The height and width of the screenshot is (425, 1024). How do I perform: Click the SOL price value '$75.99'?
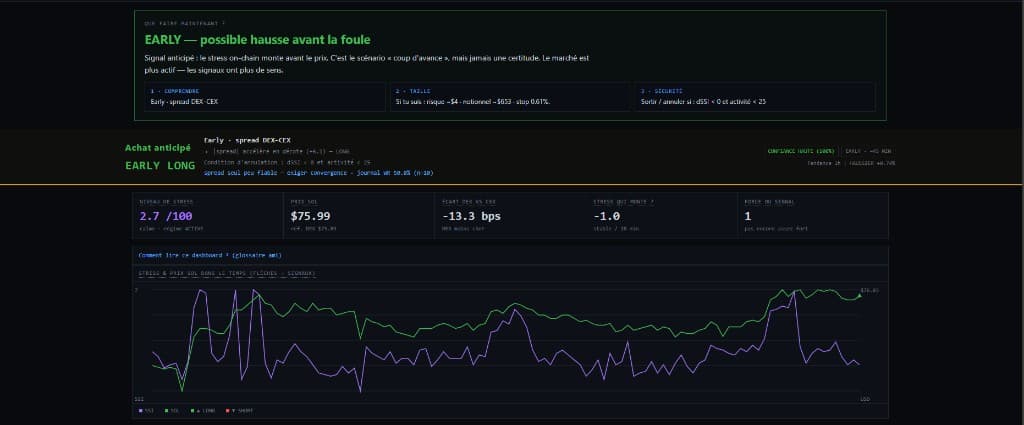click(x=310, y=216)
